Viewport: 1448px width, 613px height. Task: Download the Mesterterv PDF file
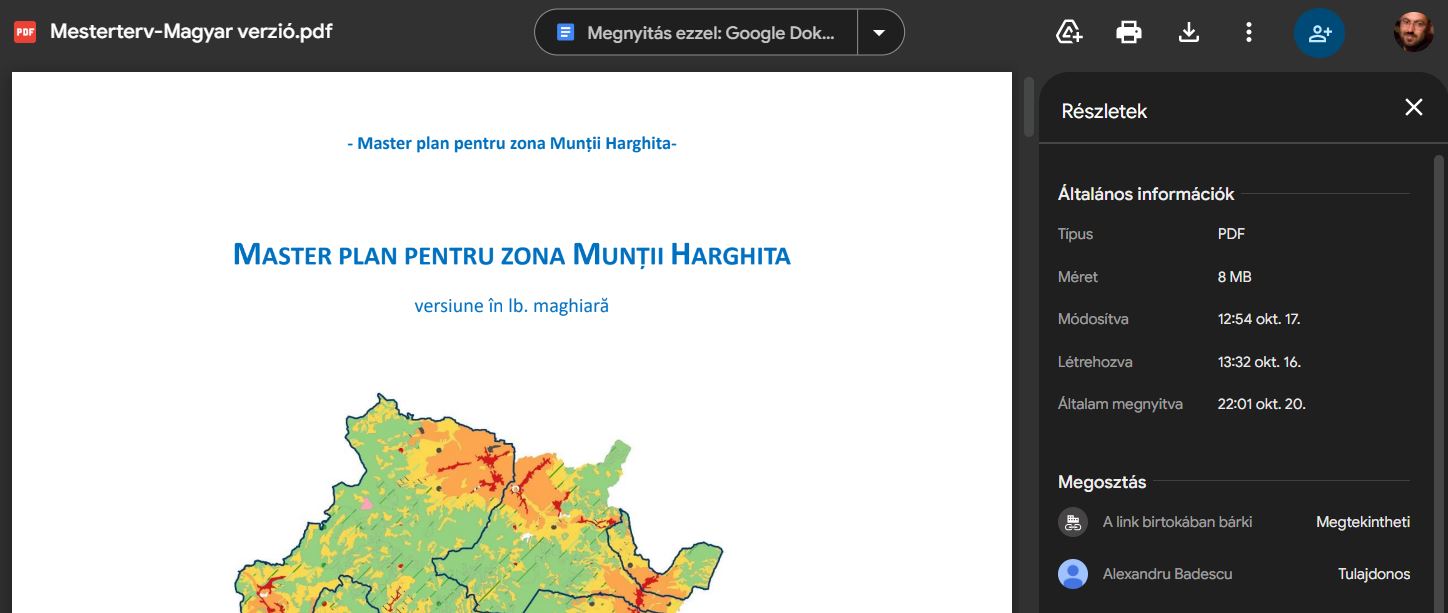click(1188, 32)
